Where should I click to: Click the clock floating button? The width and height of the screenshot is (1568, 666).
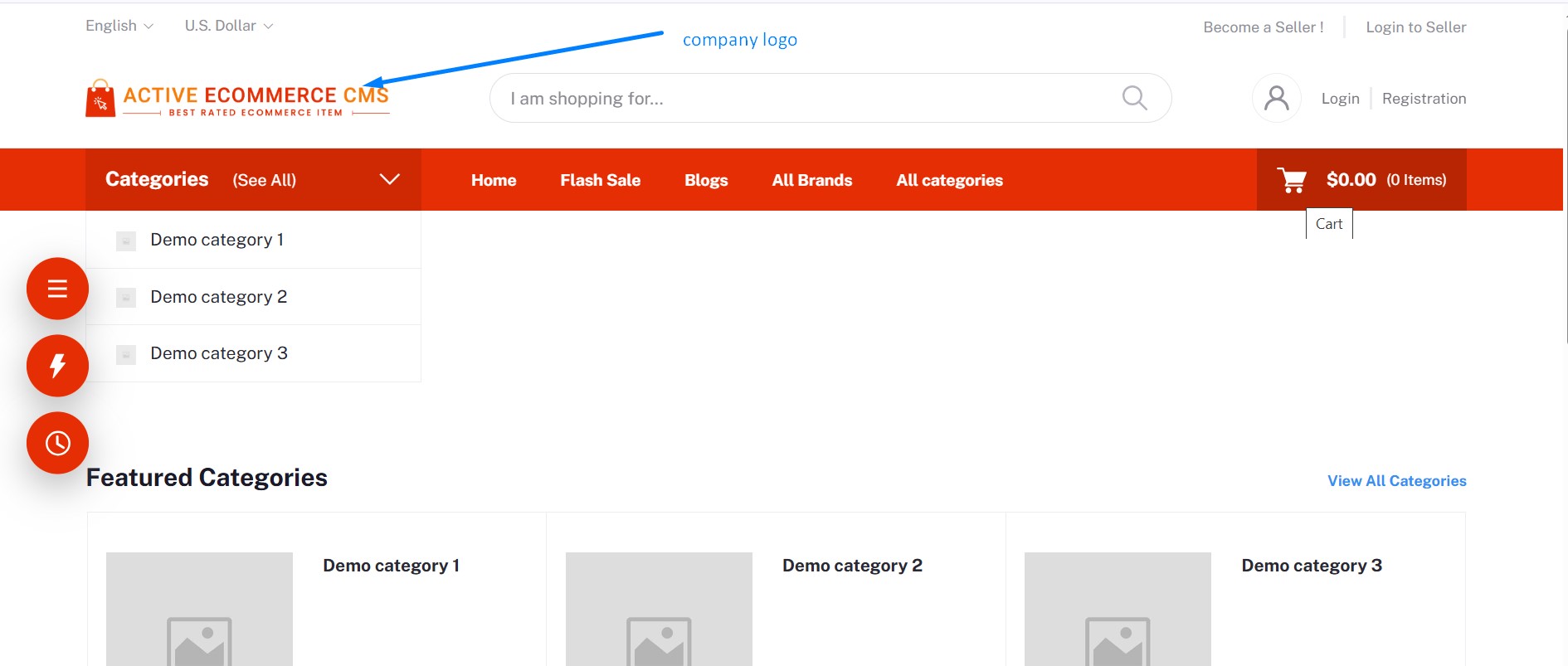click(x=57, y=443)
